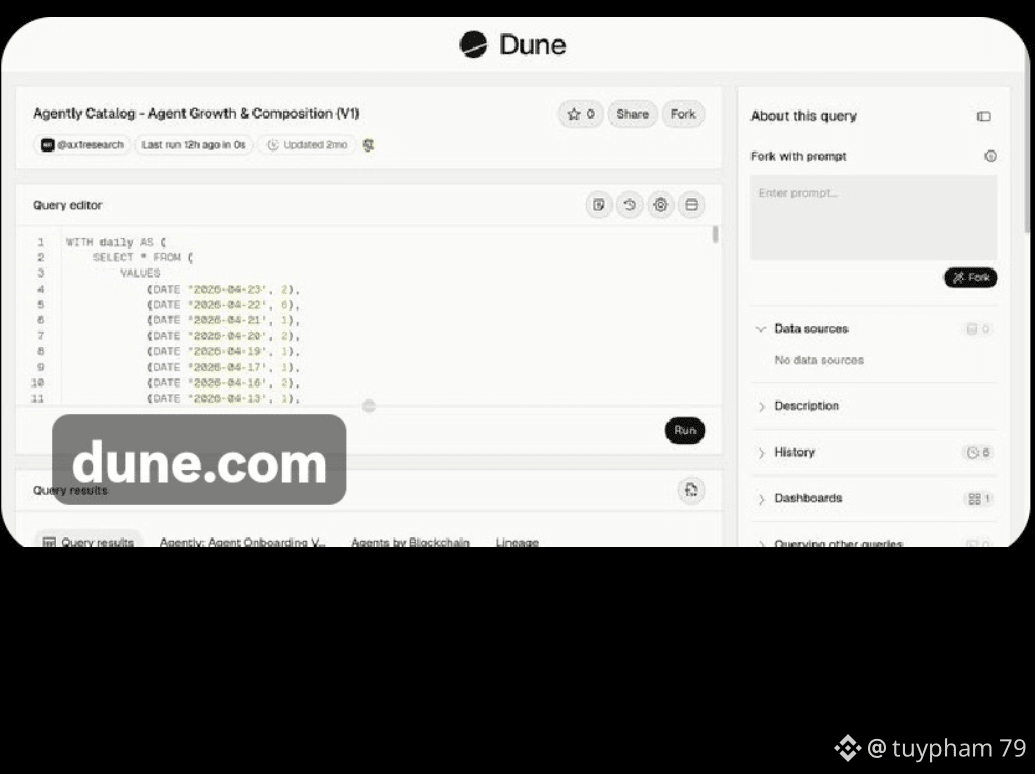Image resolution: width=1035 pixels, height=774 pixels.
Task: Collapse the Data sources section
Action: (x=760, y=329)
